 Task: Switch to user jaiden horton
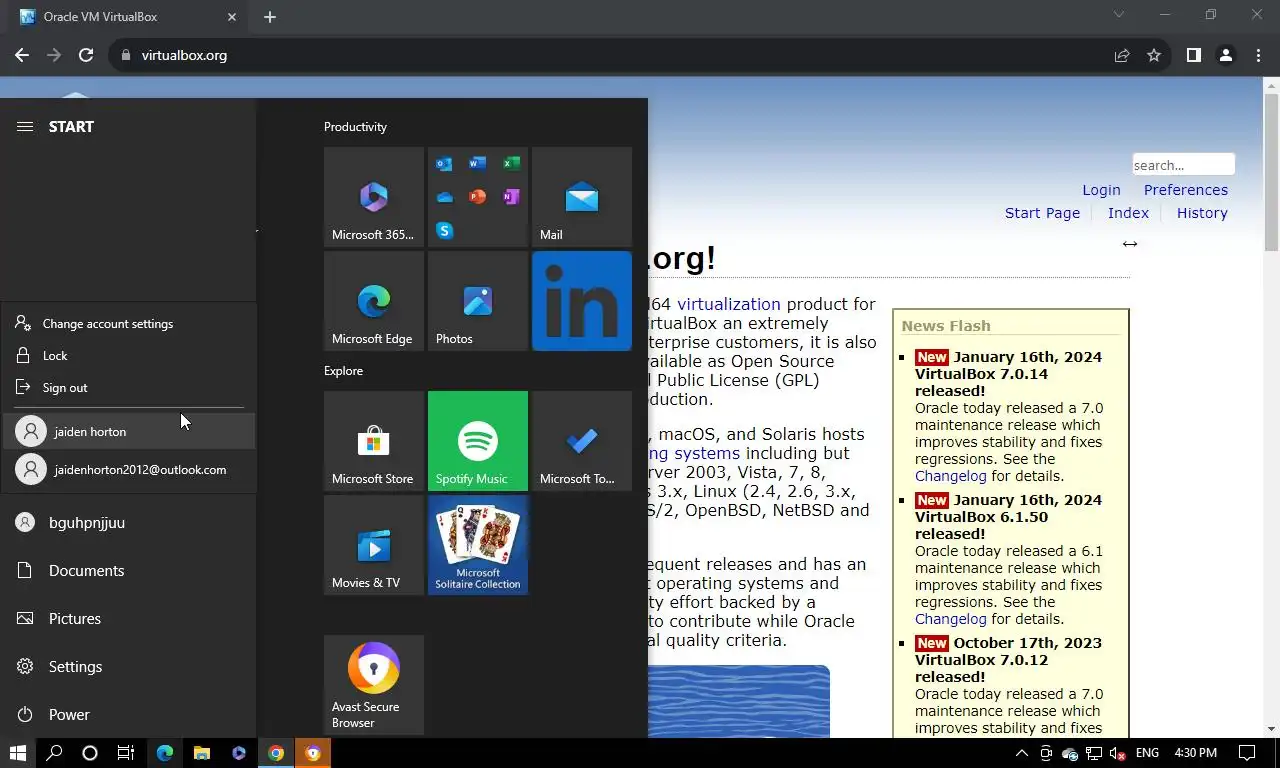(128, 431)
